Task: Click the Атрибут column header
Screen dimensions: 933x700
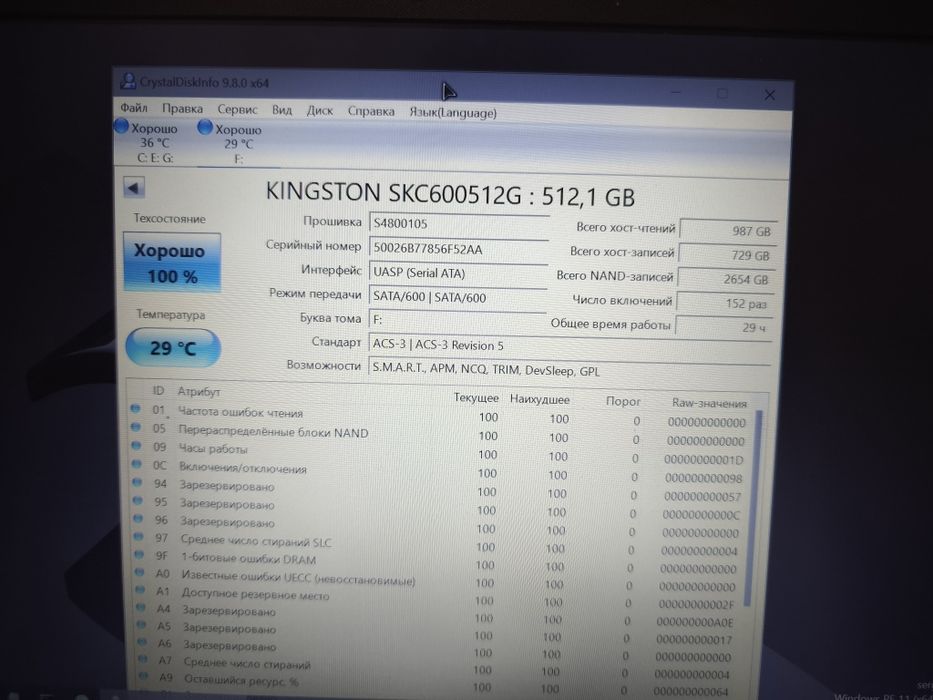Action: [x=199, y=392]
